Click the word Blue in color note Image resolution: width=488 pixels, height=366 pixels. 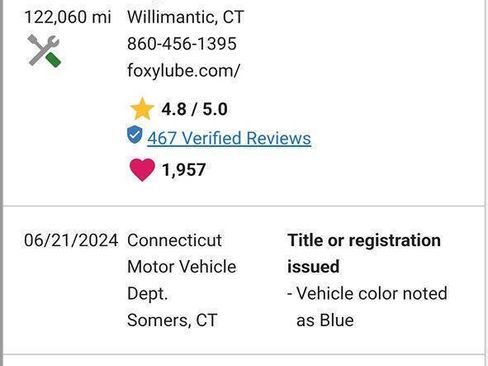337,320
